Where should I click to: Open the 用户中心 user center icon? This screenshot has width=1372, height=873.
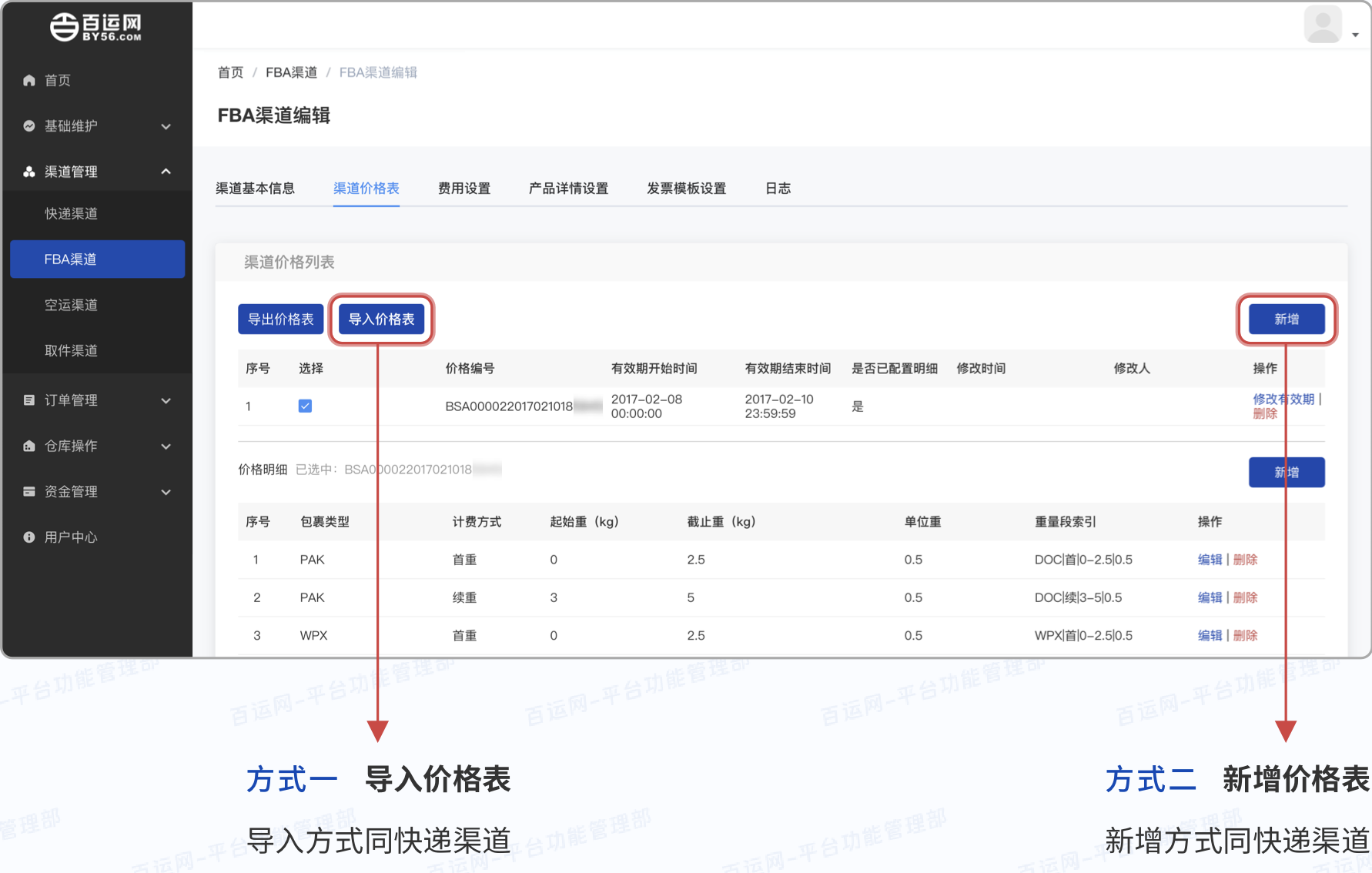coord(28,537)
